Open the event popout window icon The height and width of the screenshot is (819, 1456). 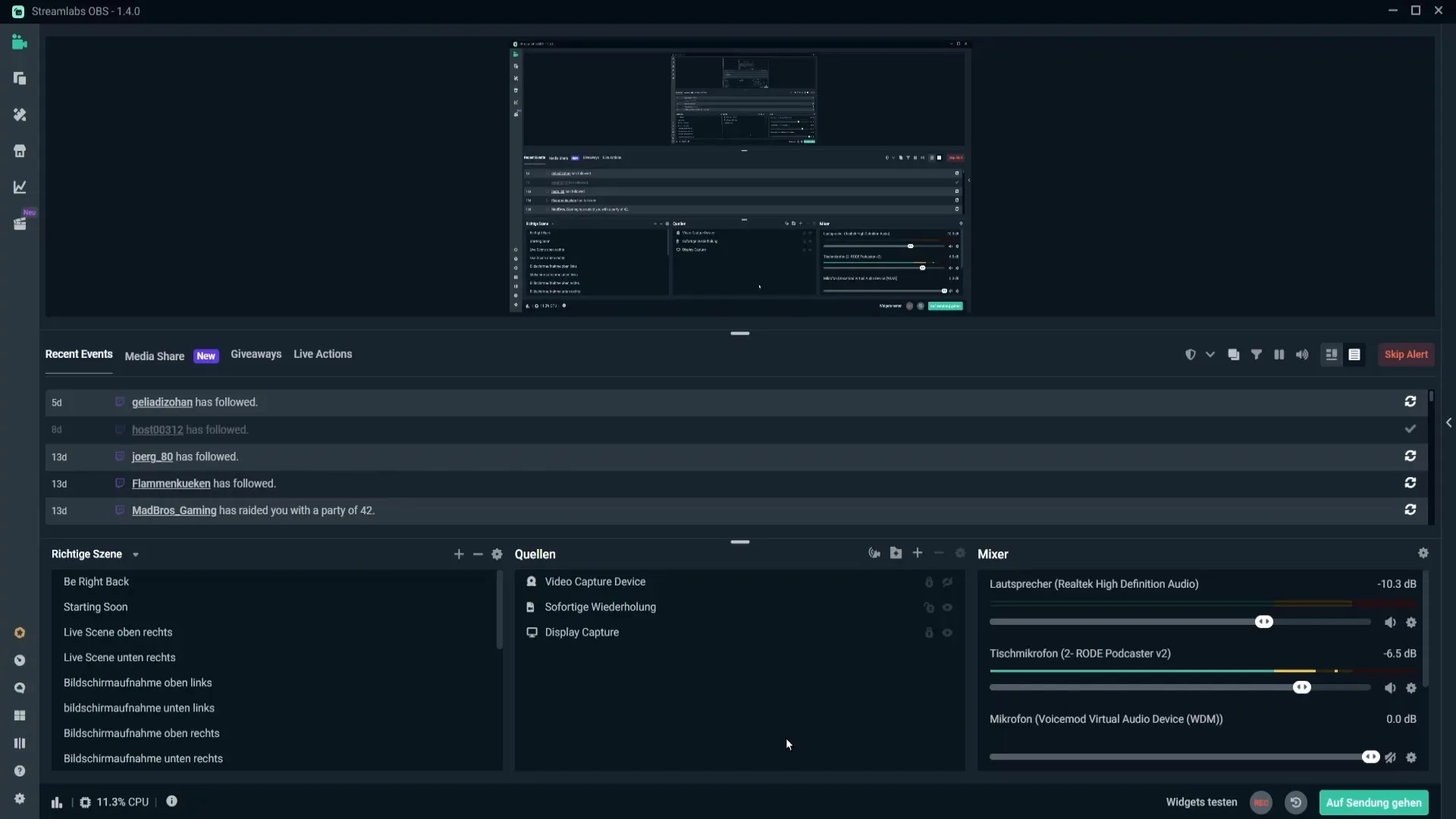(x=1234, y=355)
